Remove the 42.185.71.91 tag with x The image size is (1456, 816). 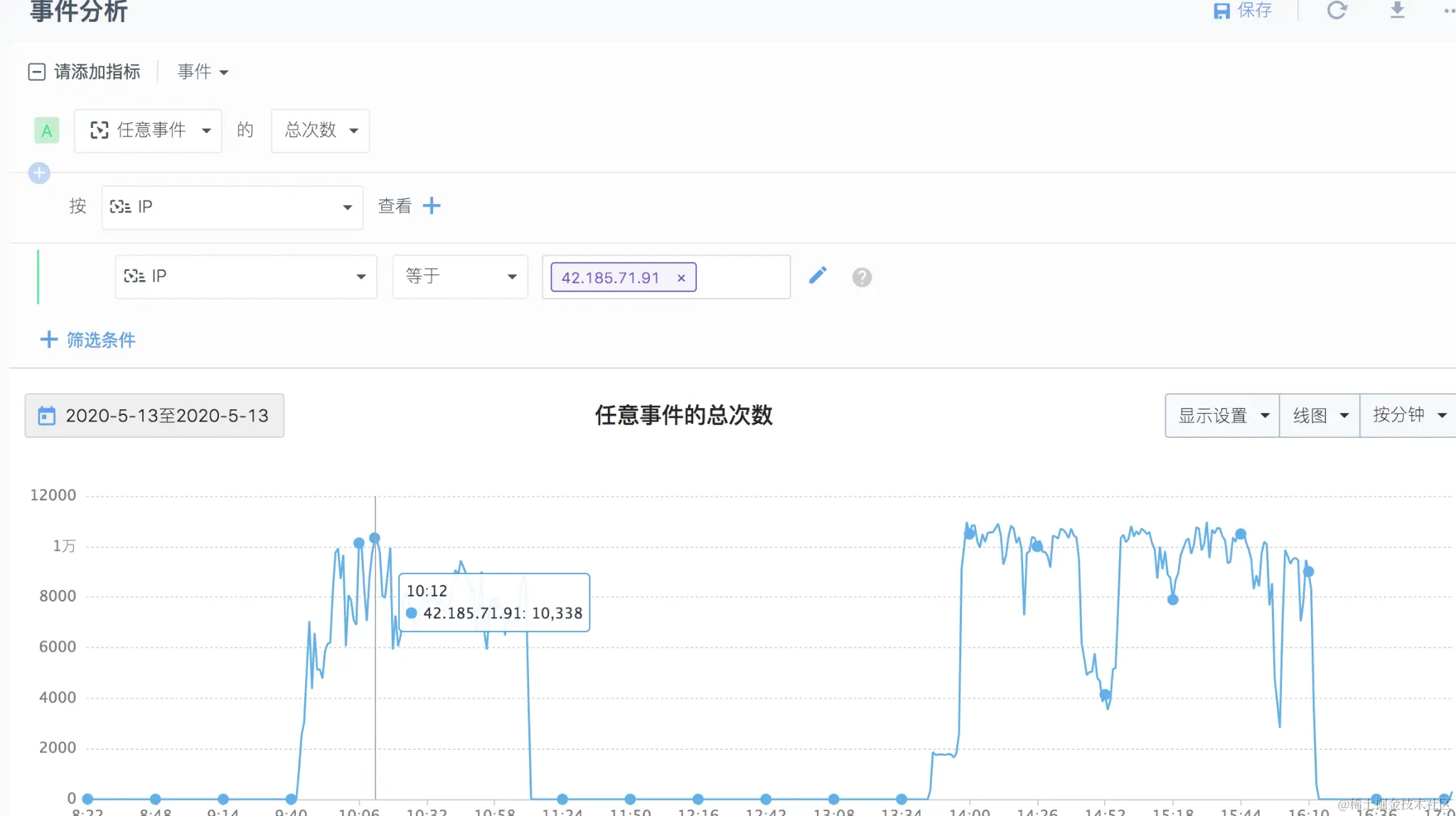click(x=681, y=278)
